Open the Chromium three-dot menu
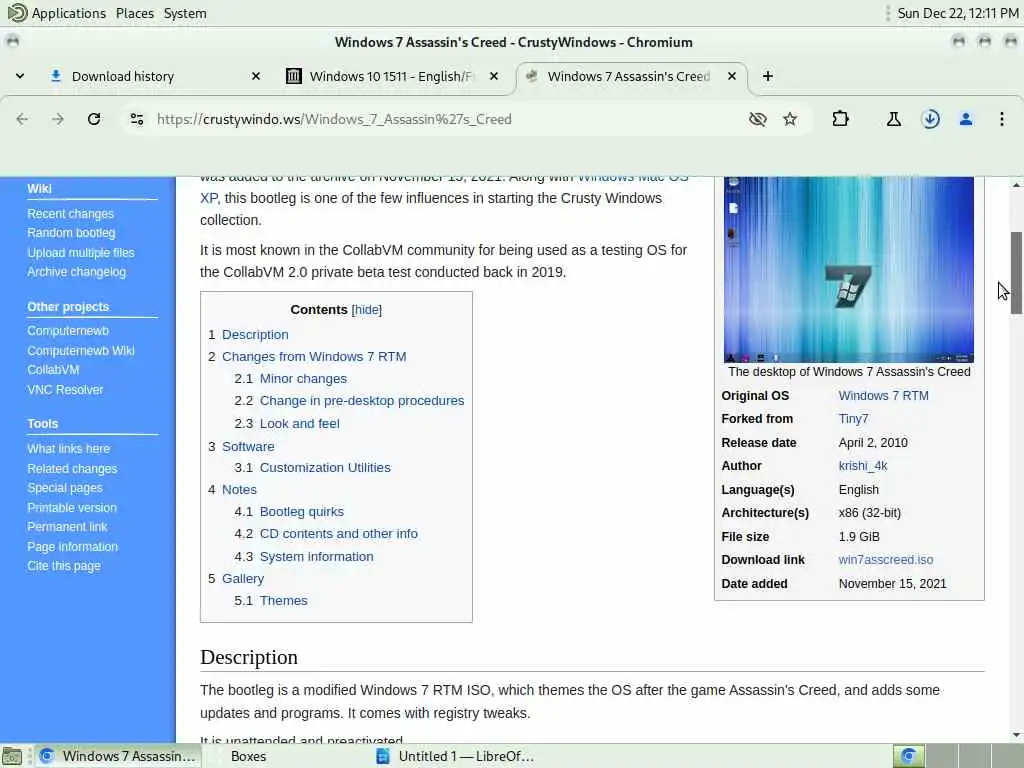This screenshot has height=768, width=1024. click(x=1001, y=119)
